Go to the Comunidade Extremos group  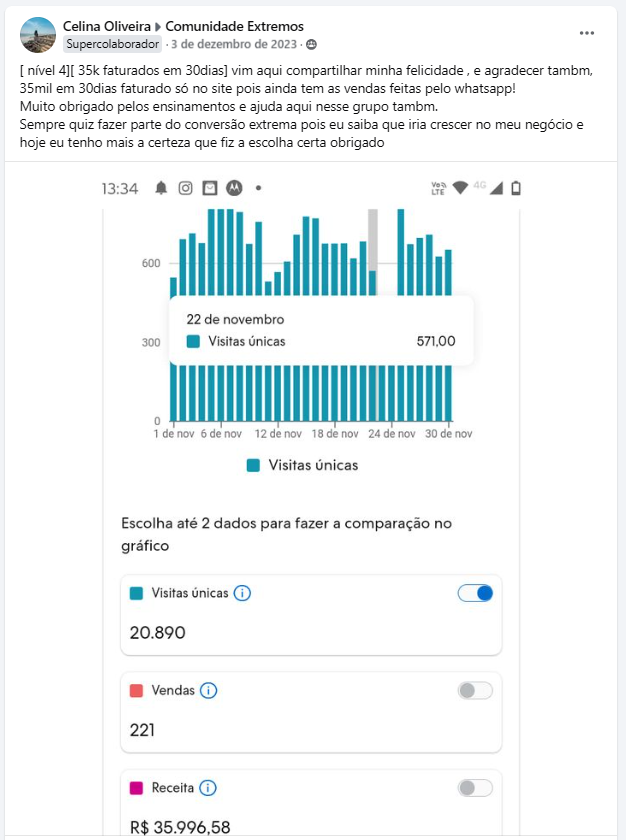pos(234,26)
